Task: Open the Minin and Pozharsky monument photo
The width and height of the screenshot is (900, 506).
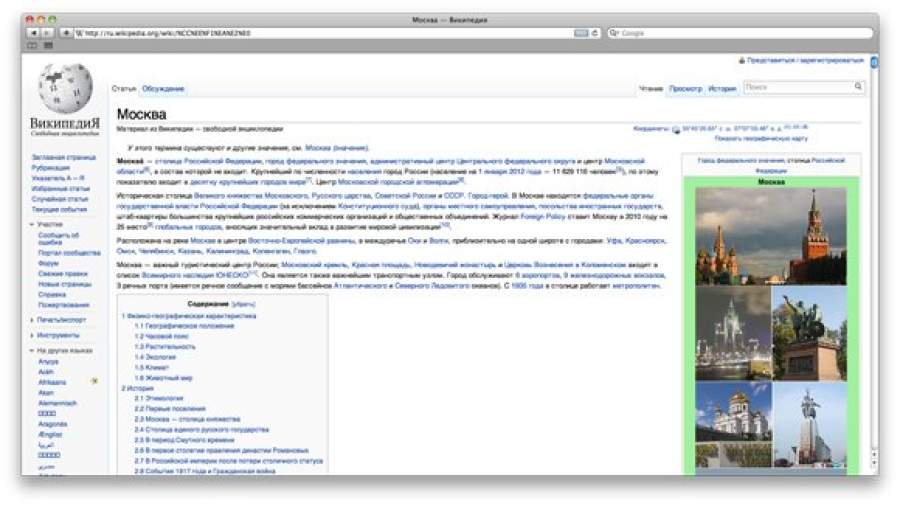Action: (x=809, y=333)
